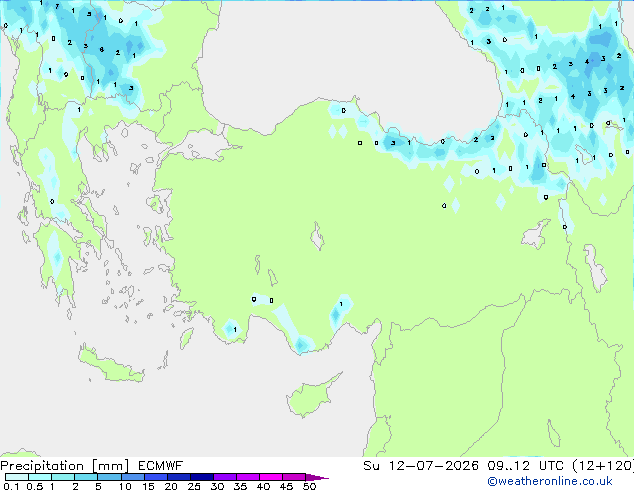Click the 15–20 mm legend swatch
Viewport: 634px width, 490px height.
coord(156,477)
